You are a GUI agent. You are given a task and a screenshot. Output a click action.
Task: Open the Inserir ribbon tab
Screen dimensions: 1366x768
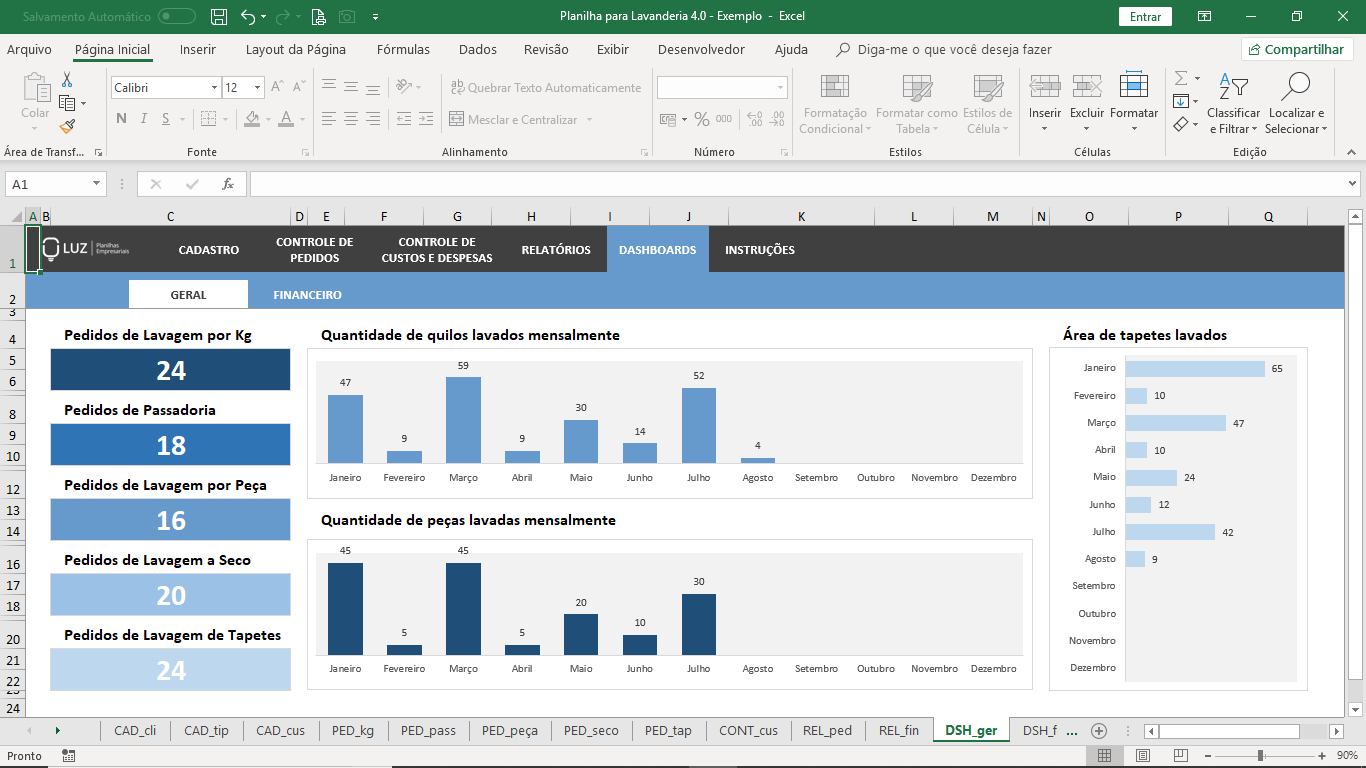click(x=198, y=49)
